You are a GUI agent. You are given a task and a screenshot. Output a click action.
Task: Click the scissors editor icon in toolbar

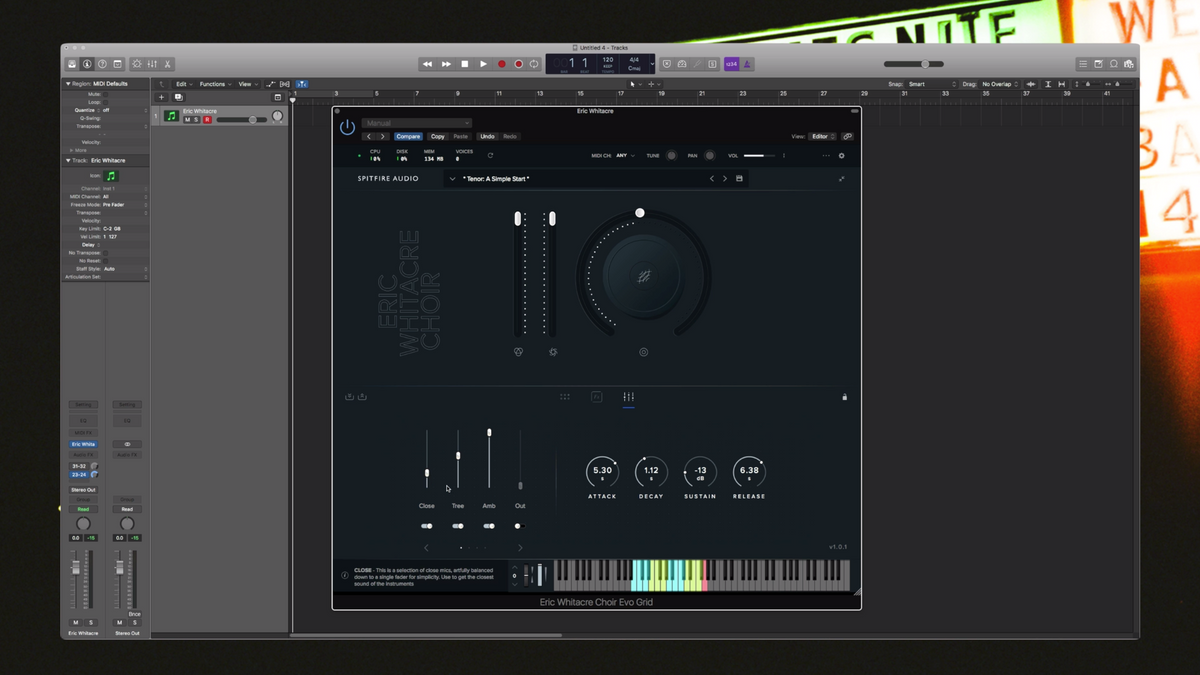coord(167,64)
